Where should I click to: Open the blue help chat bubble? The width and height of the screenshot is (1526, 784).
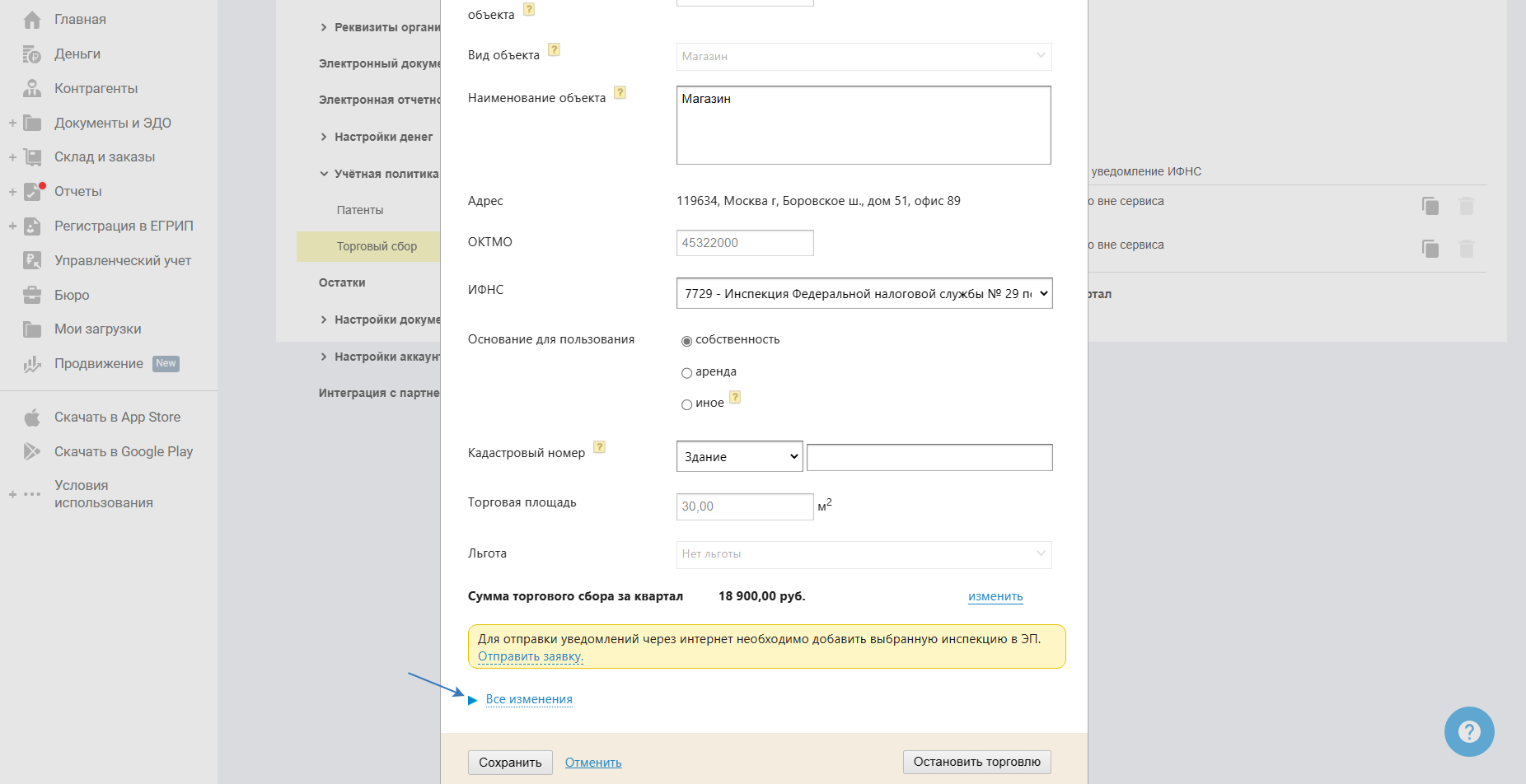[x=1468, y=731]
